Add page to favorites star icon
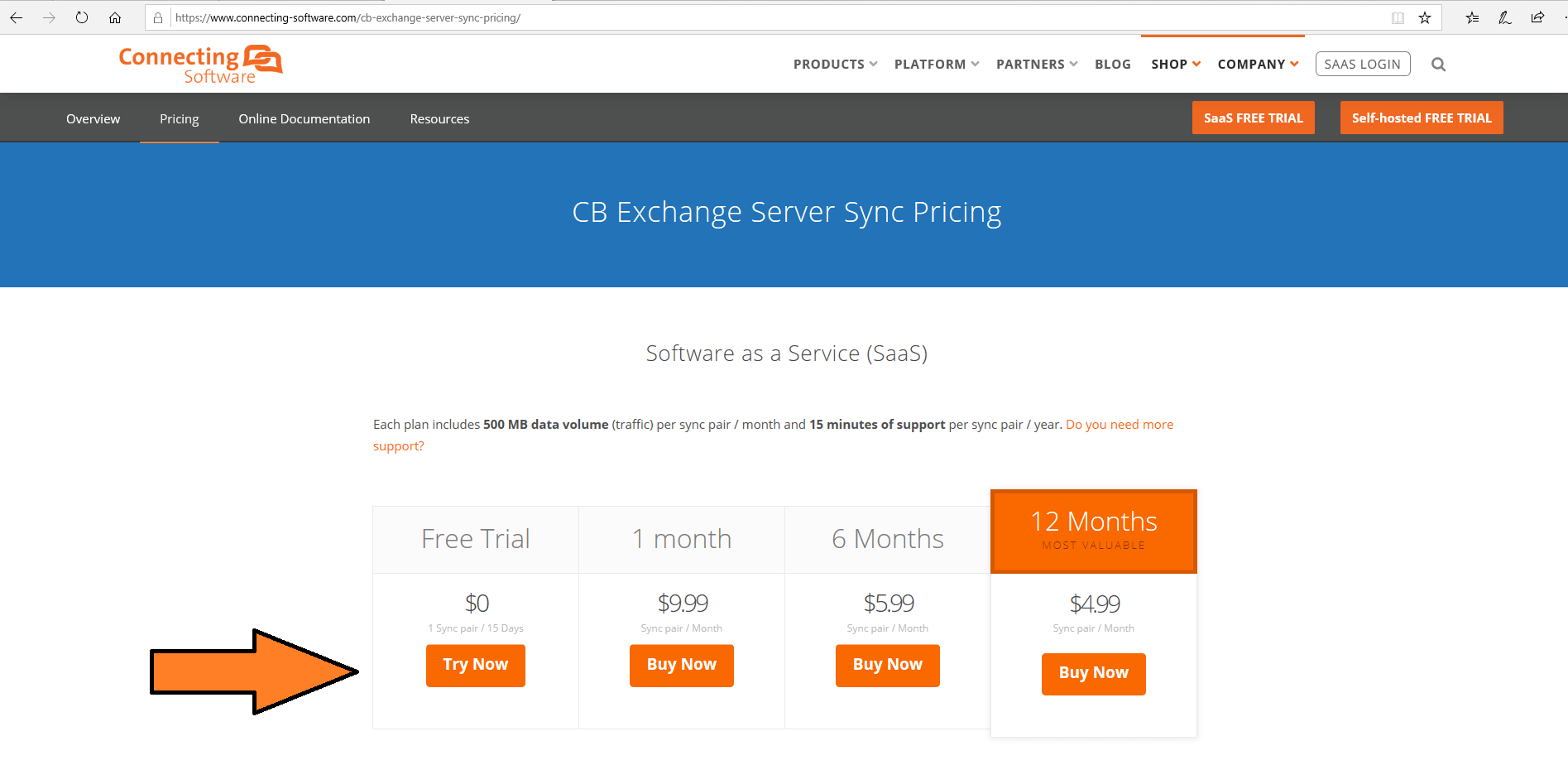1568x765 pixels. [1425, 17]
